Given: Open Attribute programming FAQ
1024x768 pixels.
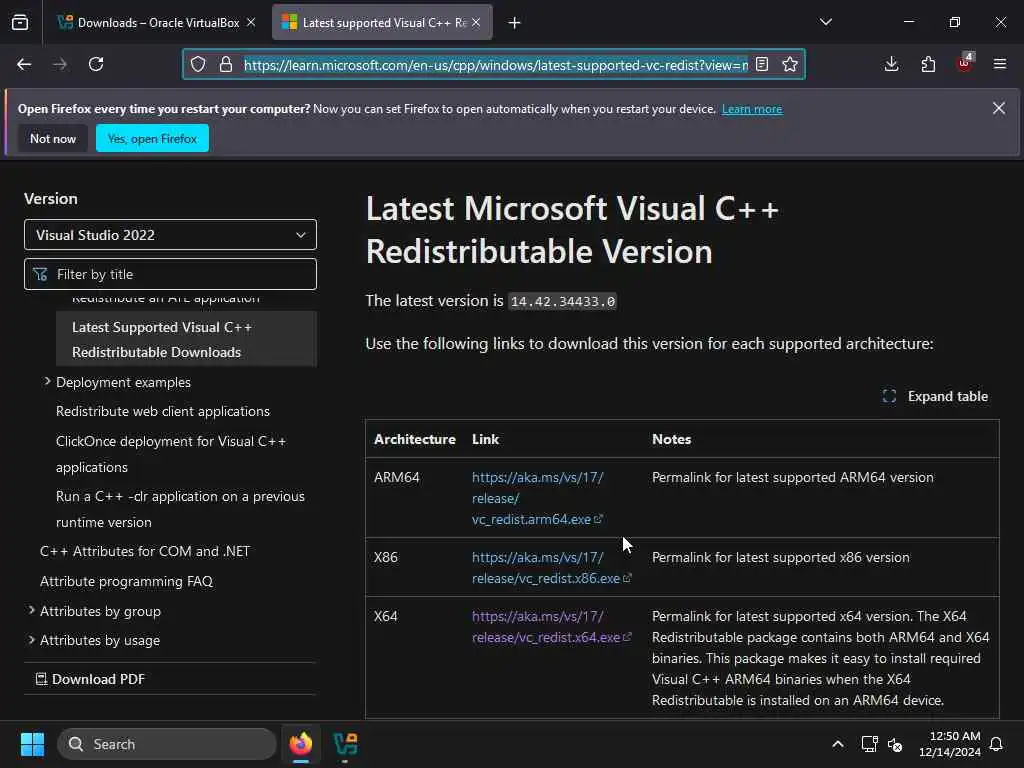Looking at the screenshot, I should coord(126,581).
